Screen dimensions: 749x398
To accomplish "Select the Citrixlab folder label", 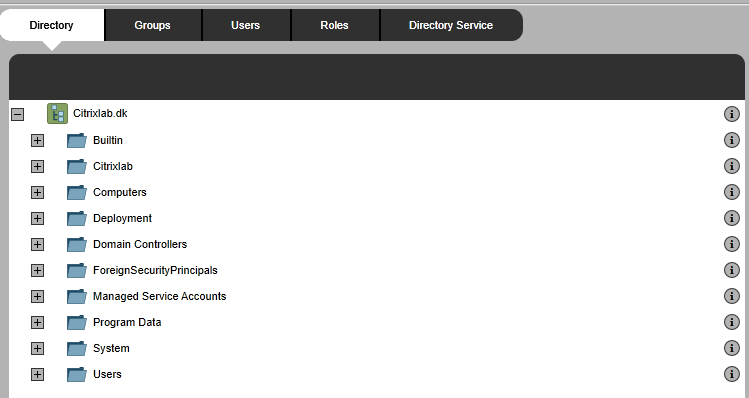I will click(x=113, y=166).
